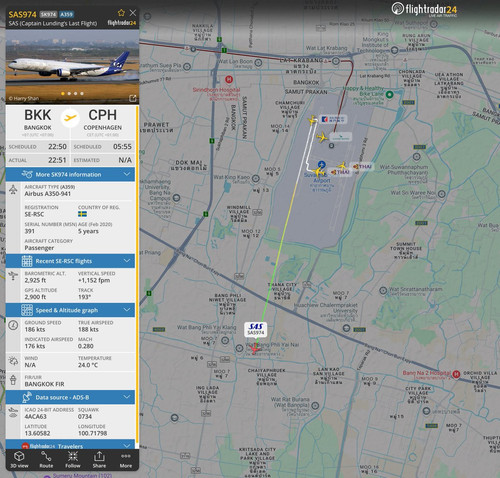
Task: Click the Wat Srirattanatharam marker
Action: [383, 290]
